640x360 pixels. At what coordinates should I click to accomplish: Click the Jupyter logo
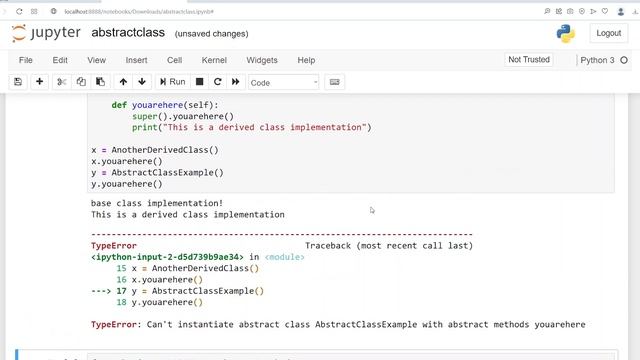tap(46, 33)
